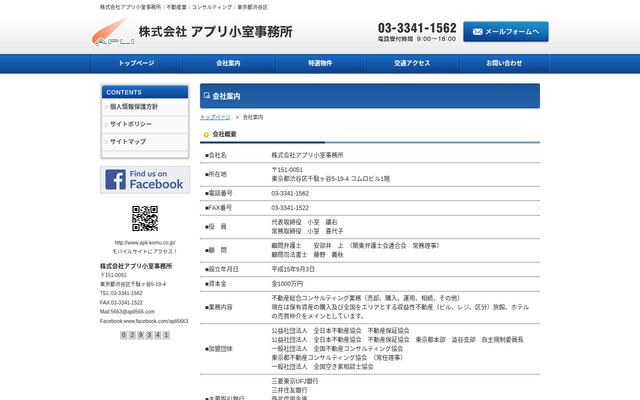Click the sidebar Mail address text
Screen dimensions: 640x400
click(127, 312)
